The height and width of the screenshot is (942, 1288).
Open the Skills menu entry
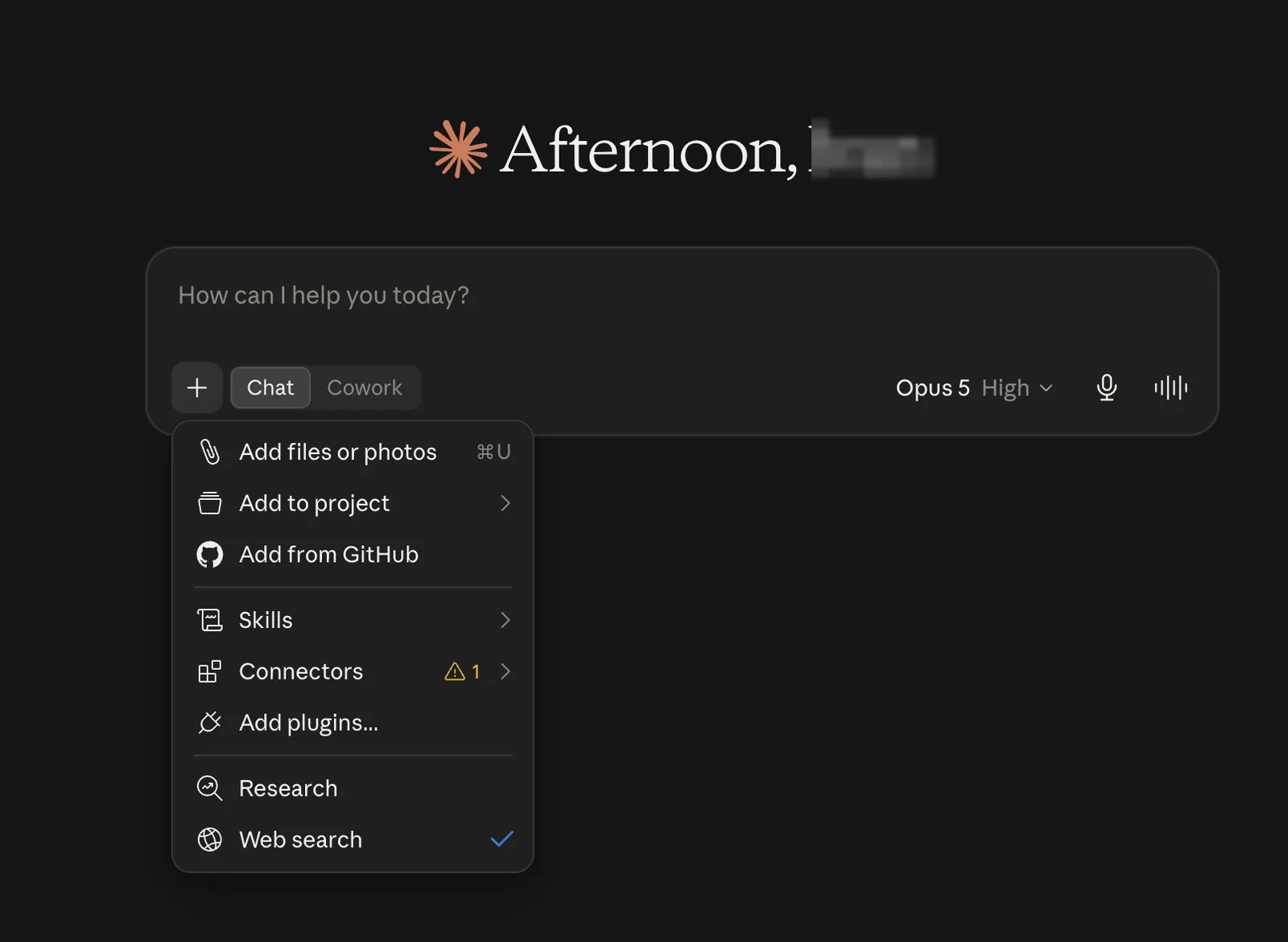[353, 620]
